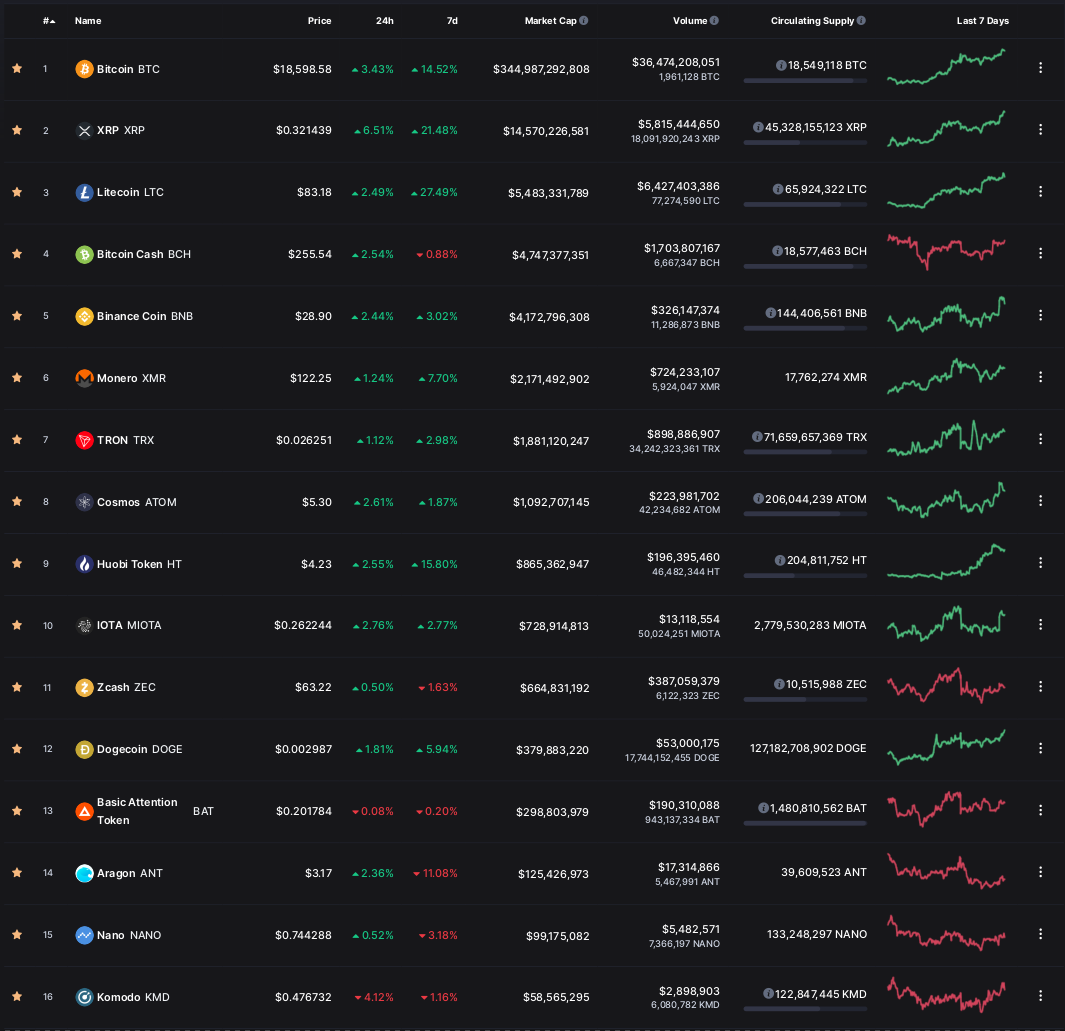Open the three-dot menu for XRP
The width and height of the screenshot is (1065, 1031).
[1041, 130]
